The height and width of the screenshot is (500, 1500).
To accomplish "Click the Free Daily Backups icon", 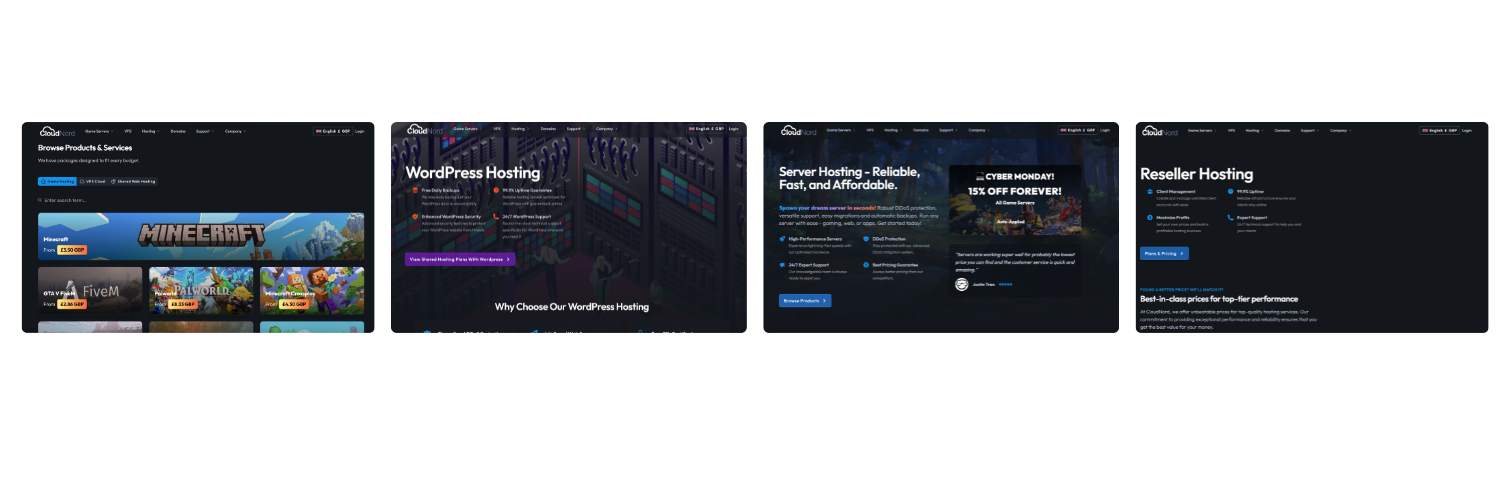I will [415, 189].
